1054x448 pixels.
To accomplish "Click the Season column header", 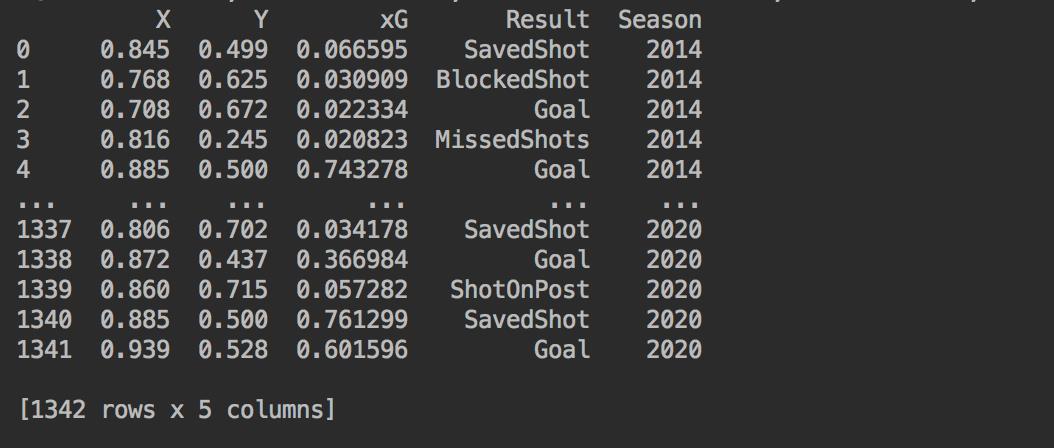I will point(660,20).
